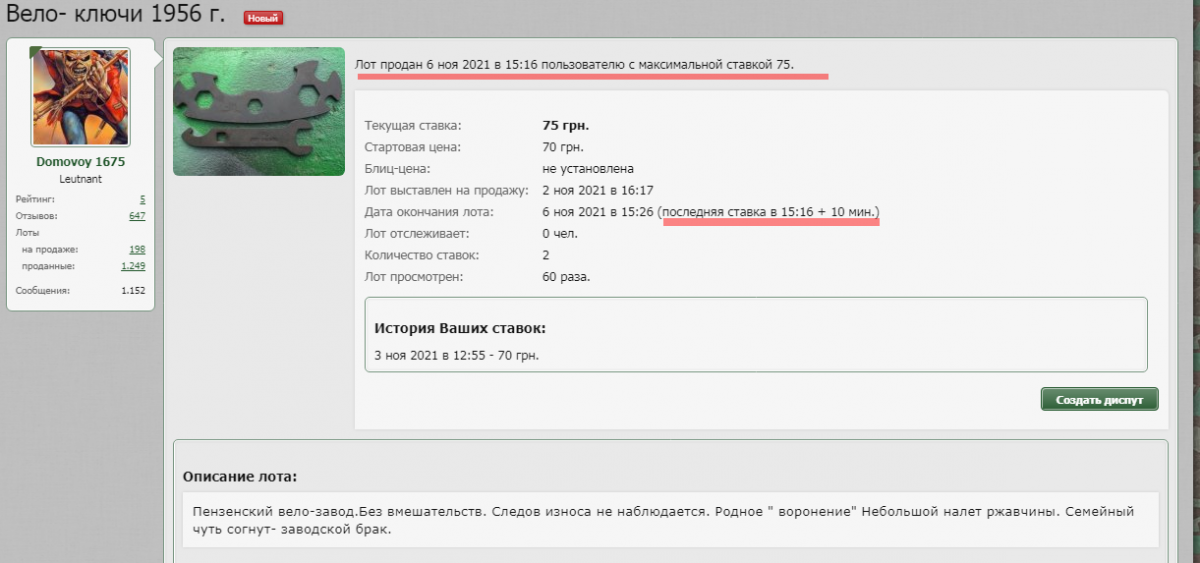Click the lot title Вело- ключи 1956 г.
Viewport: 1200px width, 563px height.
(116, 15)
